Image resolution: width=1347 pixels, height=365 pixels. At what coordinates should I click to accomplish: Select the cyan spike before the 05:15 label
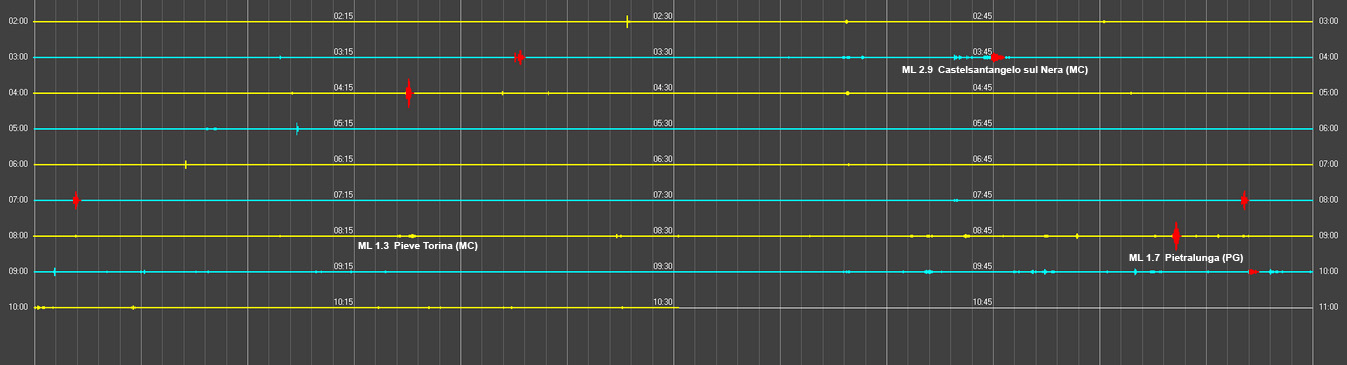tap(297, 129)
